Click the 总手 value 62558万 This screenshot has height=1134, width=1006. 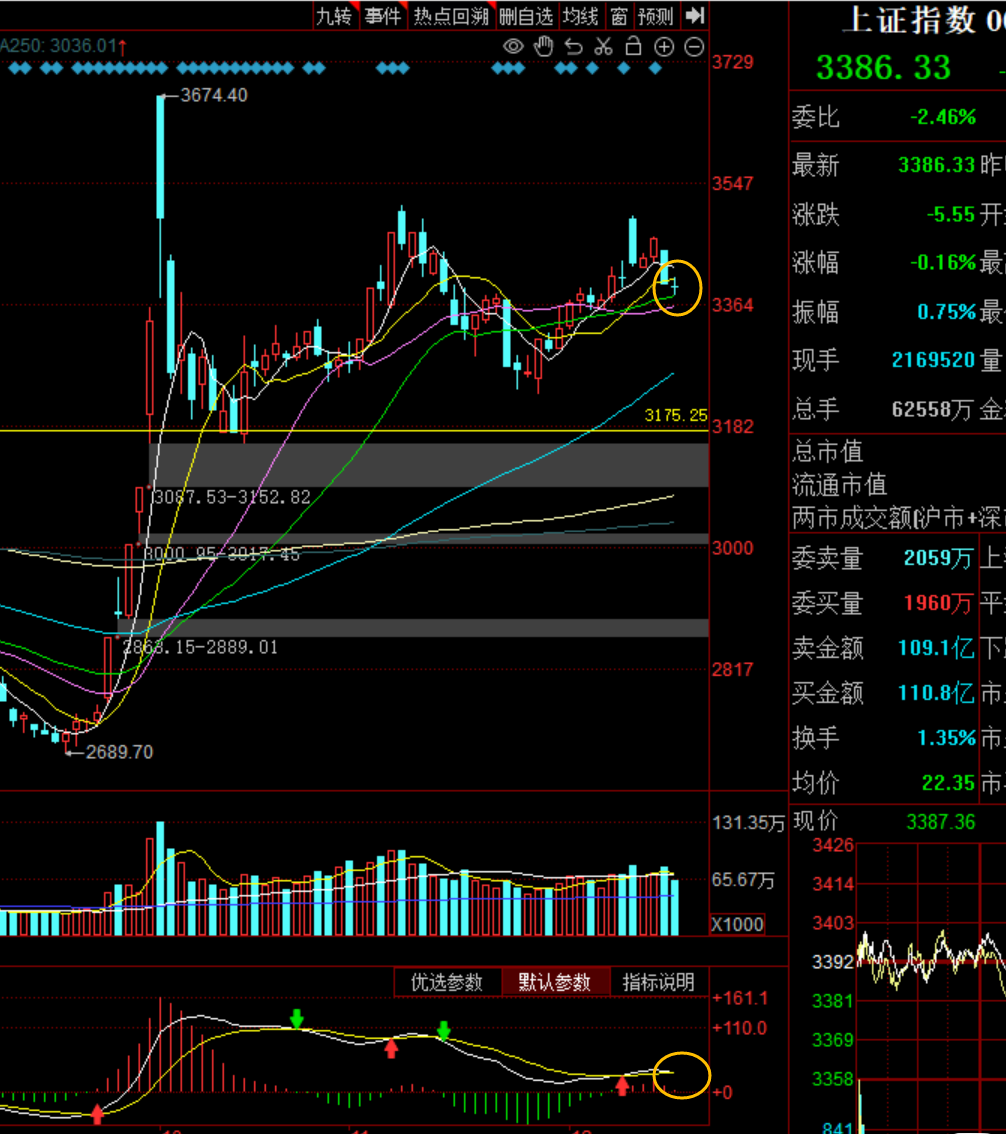pos(932,410)
